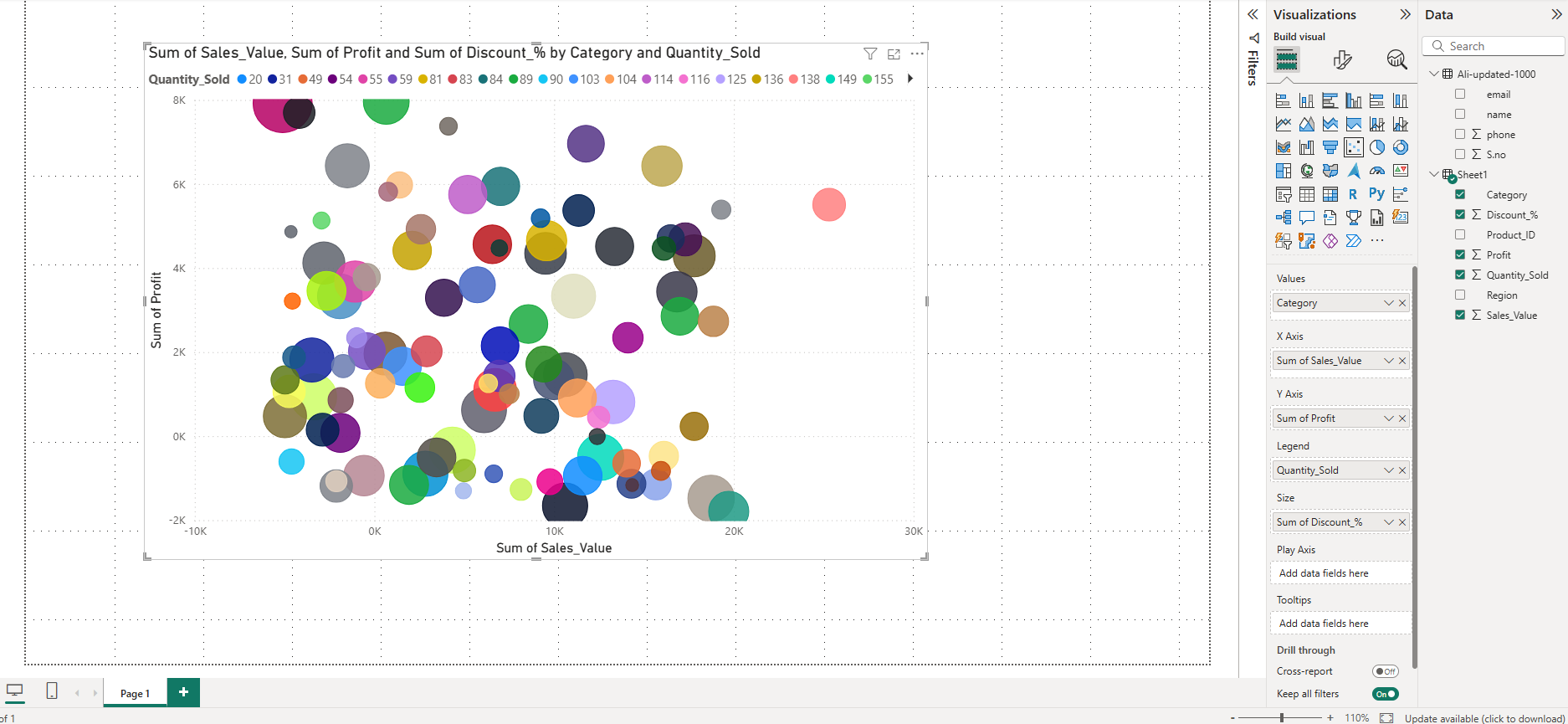1568x724 pixels.
Task: Turn on the Cross-report toggle
Action: click(1385, 671)
